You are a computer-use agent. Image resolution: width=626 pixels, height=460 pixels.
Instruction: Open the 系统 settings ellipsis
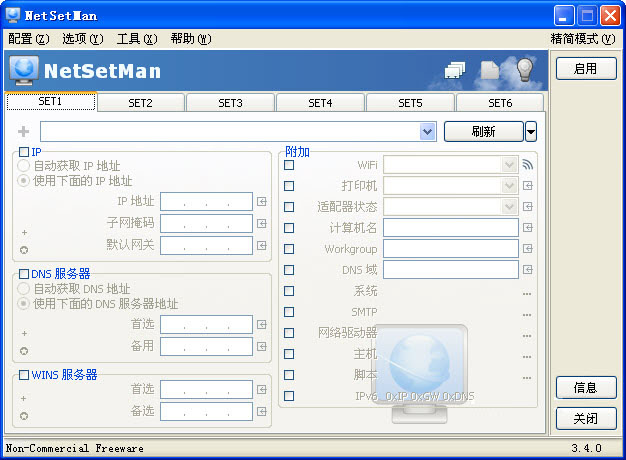[527, 294]
